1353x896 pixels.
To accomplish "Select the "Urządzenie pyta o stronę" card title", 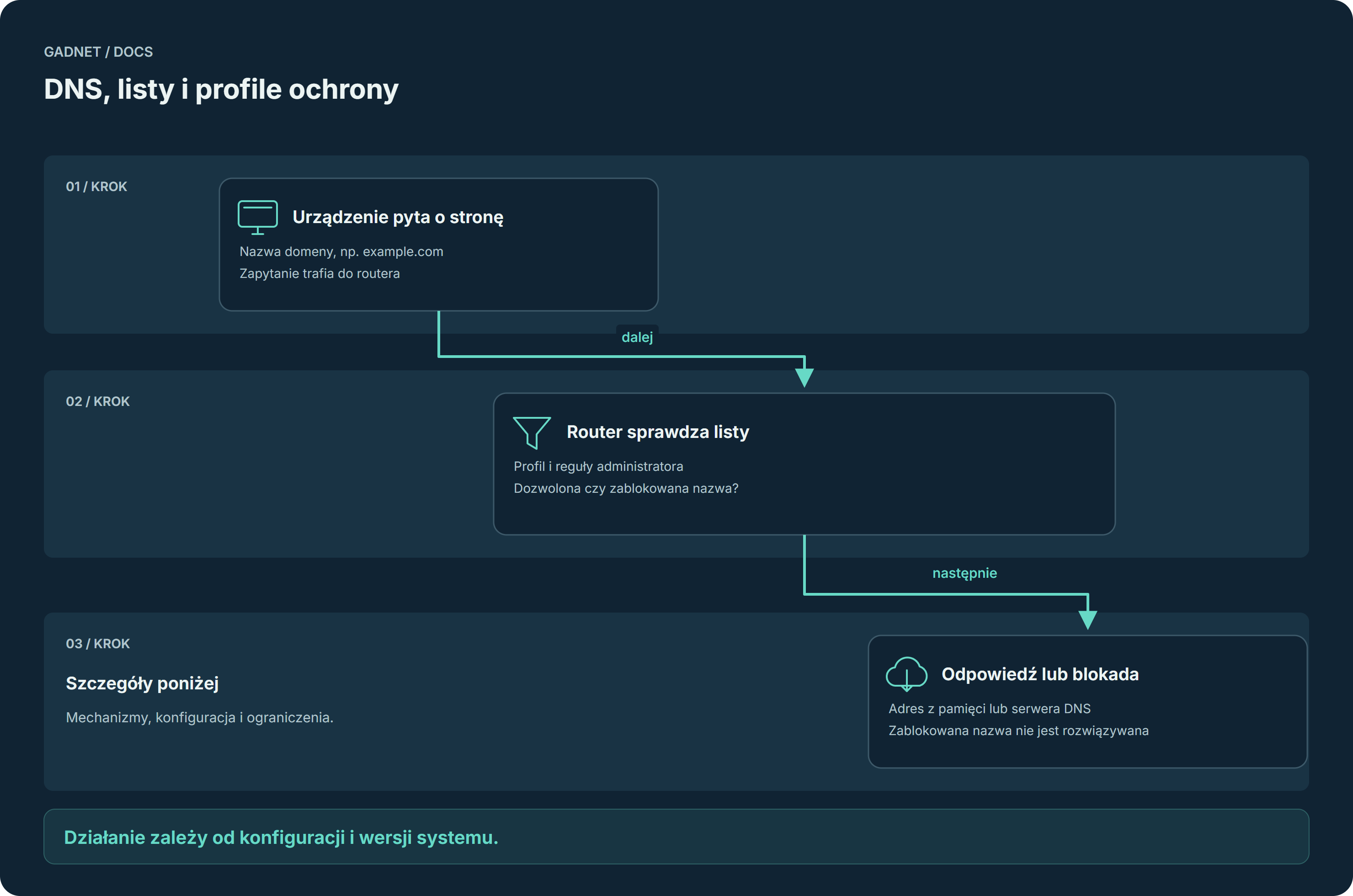I will pyautogui.click(x=398, y=218).
